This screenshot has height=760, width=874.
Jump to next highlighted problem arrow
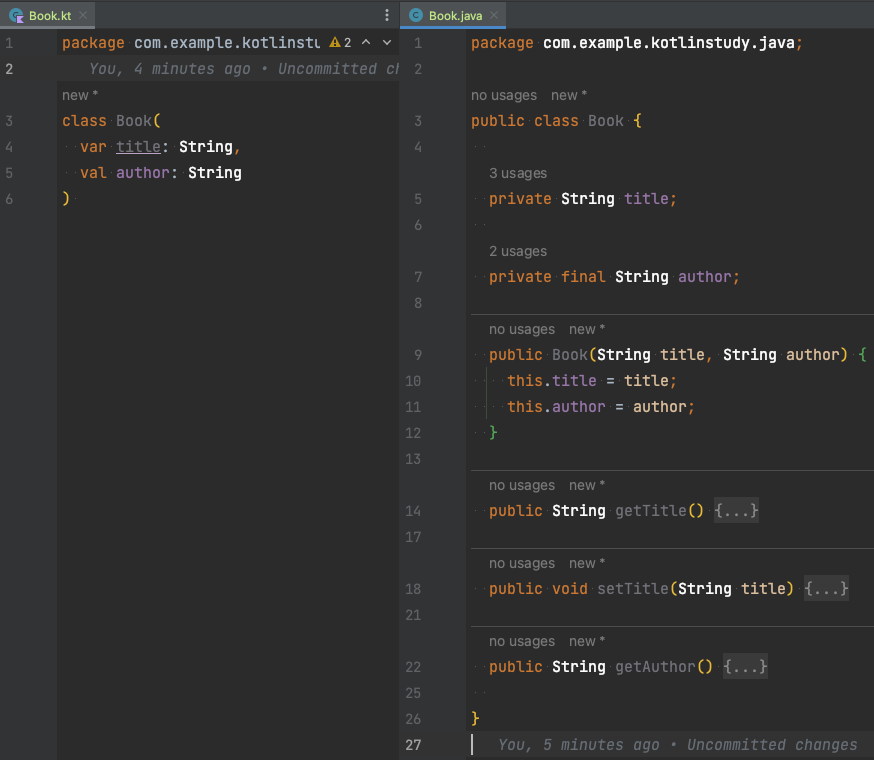[387, 42]
